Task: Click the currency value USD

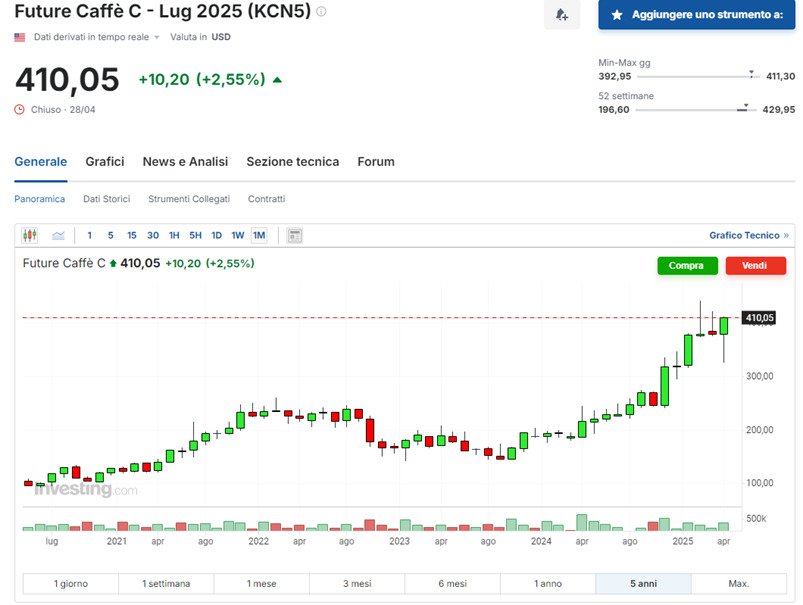Action: point(221,37)
